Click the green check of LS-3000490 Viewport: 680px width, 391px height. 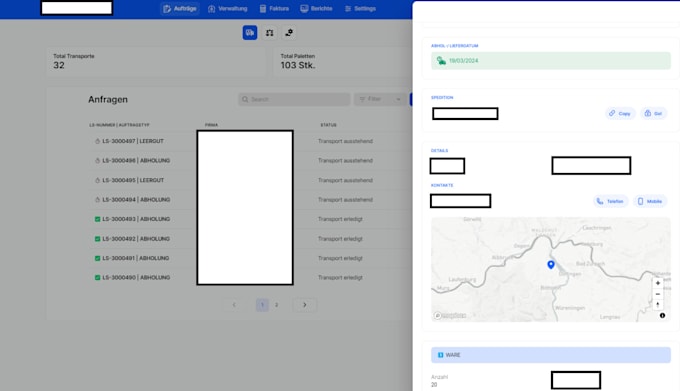pos(97,277)
